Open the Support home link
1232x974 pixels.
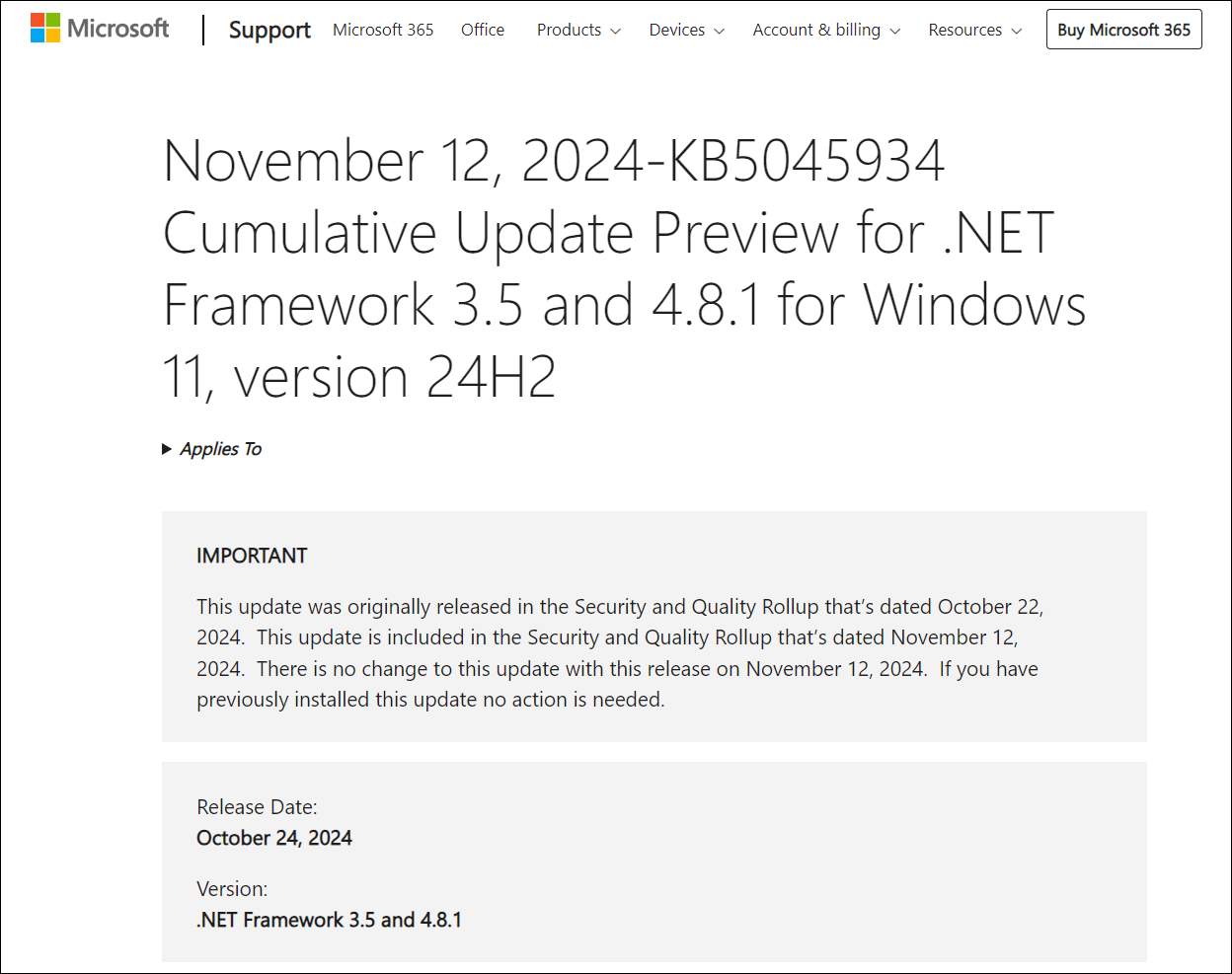click(x=269, y=31)
